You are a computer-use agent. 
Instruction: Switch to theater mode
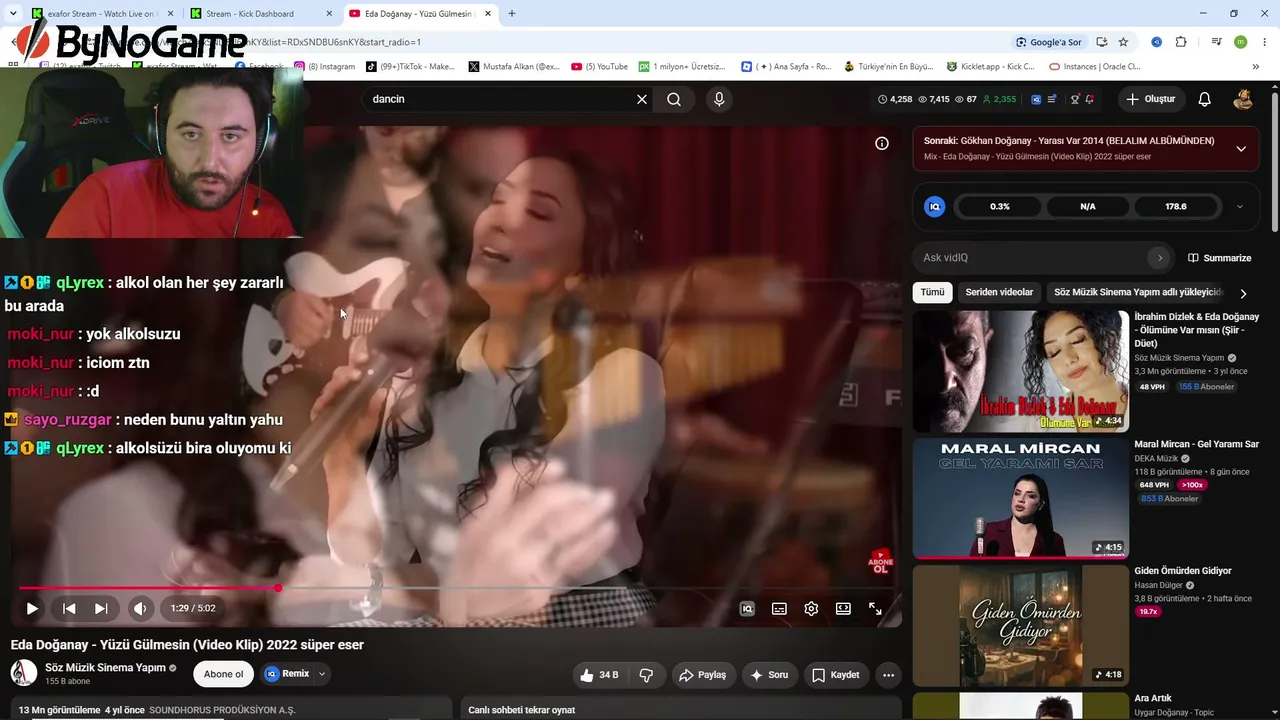coord(843,608)
